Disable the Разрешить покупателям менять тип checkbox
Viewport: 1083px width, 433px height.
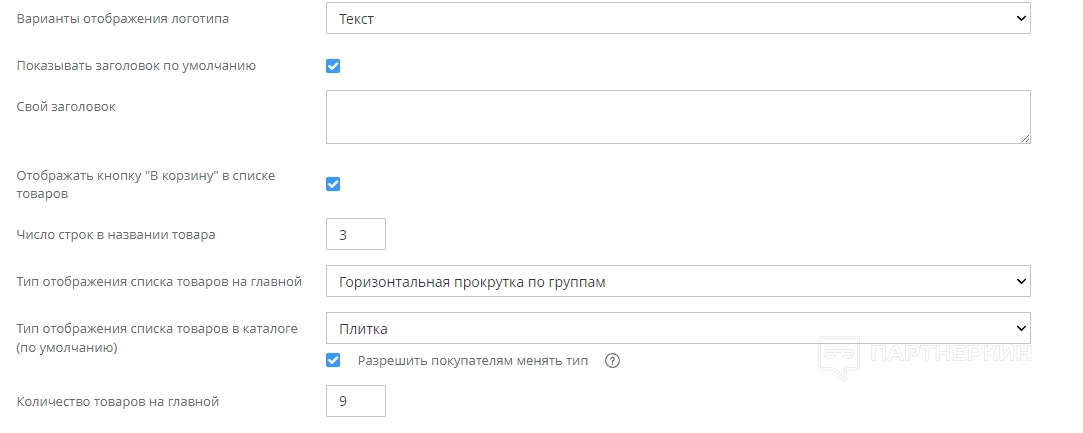click(x=334, y=360)
